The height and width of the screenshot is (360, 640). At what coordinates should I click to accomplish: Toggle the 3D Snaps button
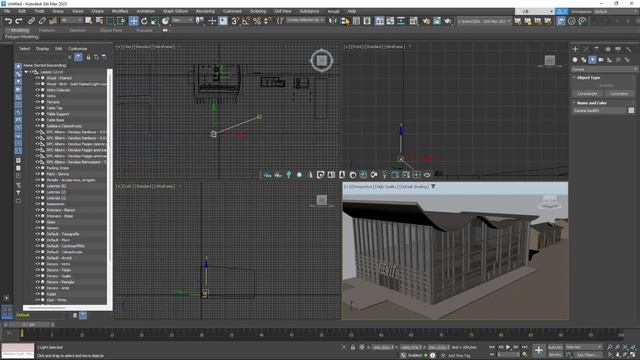[x=235, y=21]
